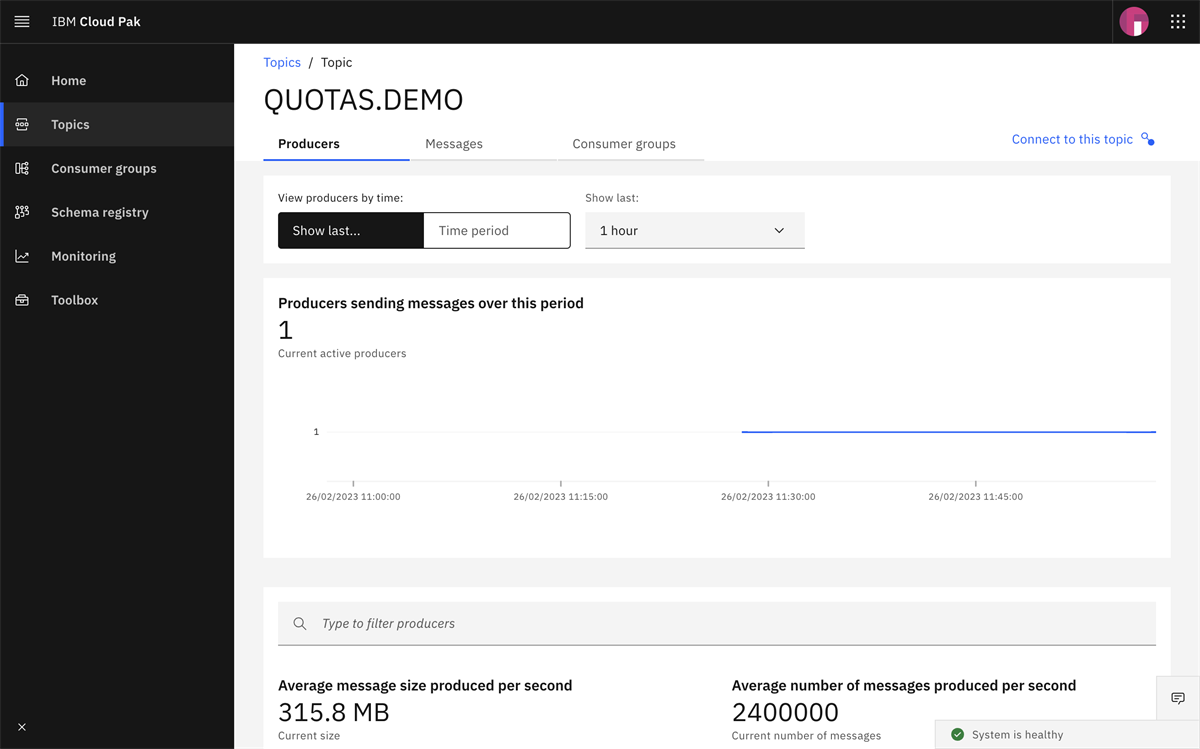Screen dimensions: 1200x749
Task: Open Topics in the sidebar
Action: [x=117, y=124]
